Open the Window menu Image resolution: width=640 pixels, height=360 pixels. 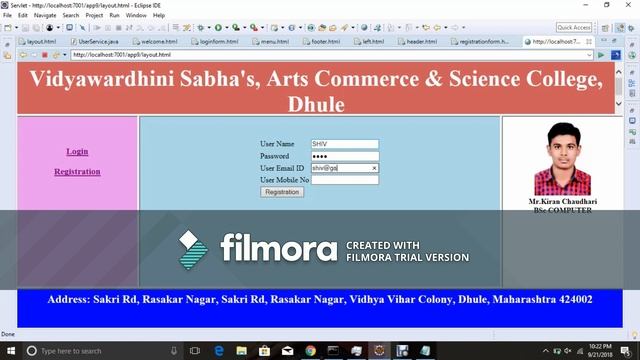pyautogui.click(x=136, y=16)
